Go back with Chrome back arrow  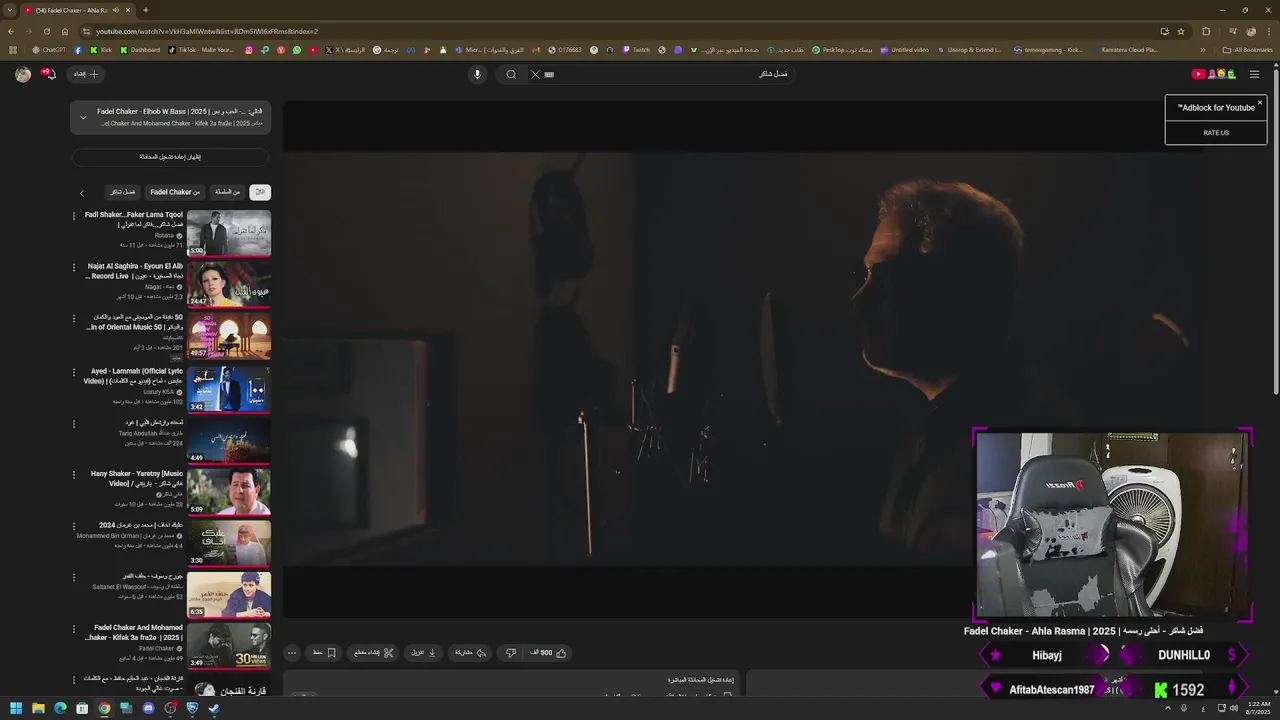point(11,31)
